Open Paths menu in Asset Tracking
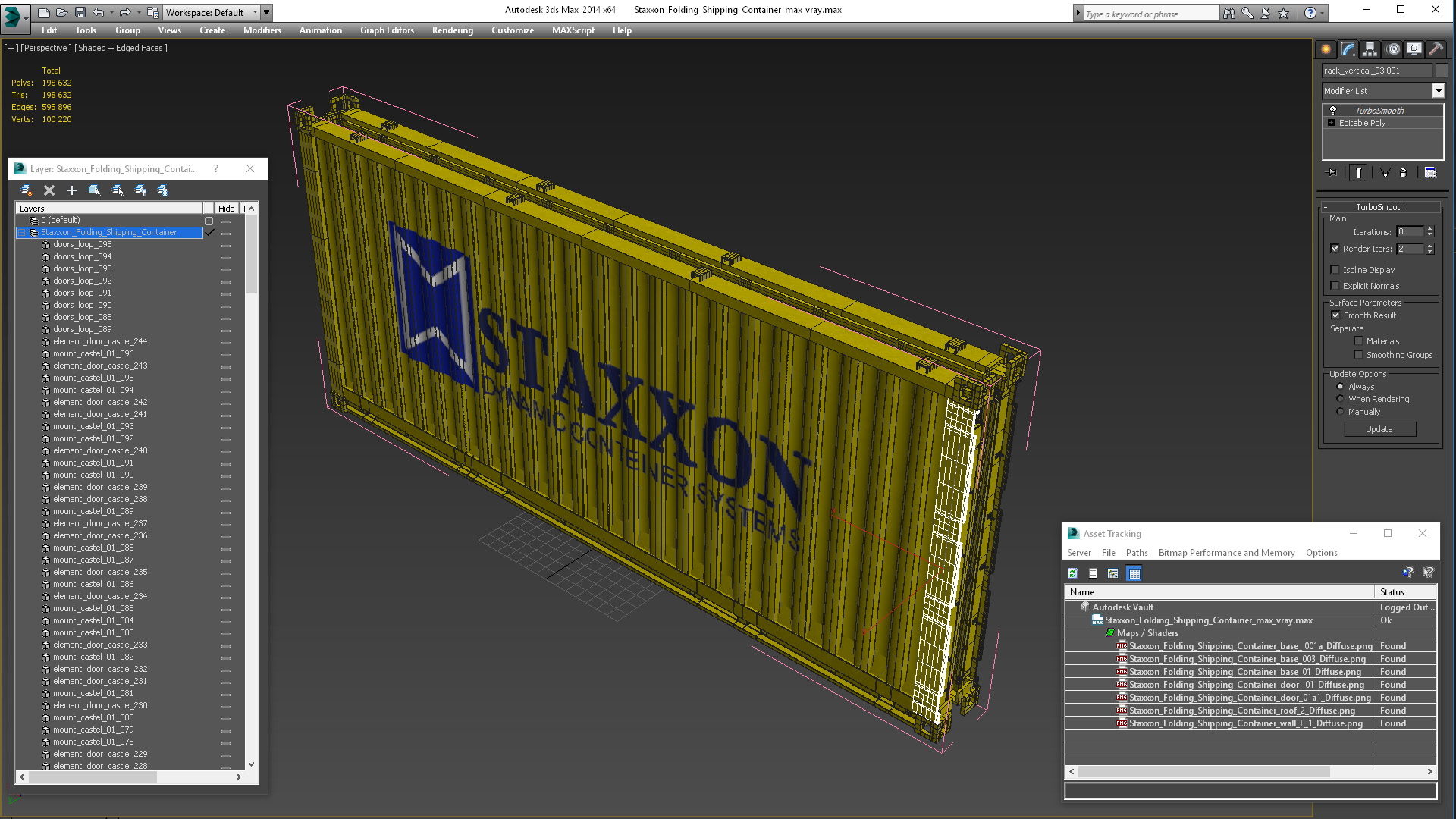The height and width of the screenshot is (819, 1456). point(1137,553)
